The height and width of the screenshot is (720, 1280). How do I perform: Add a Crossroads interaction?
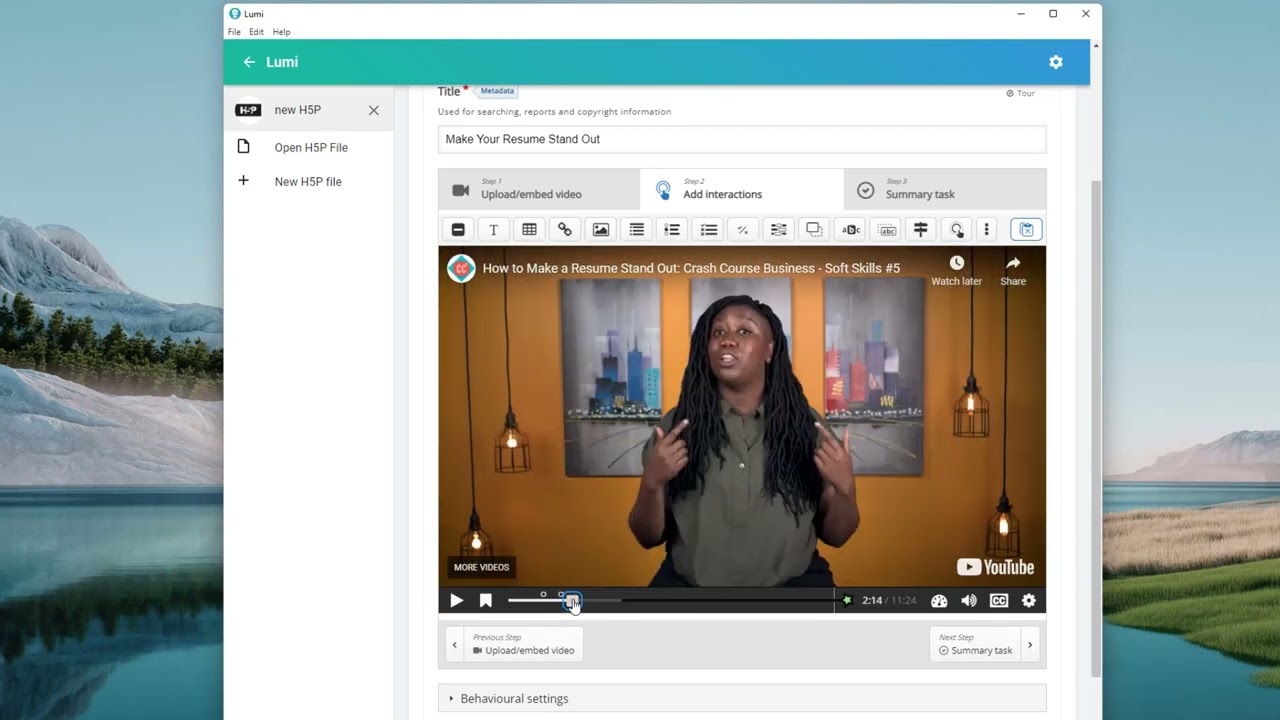[x=921, y=230]
